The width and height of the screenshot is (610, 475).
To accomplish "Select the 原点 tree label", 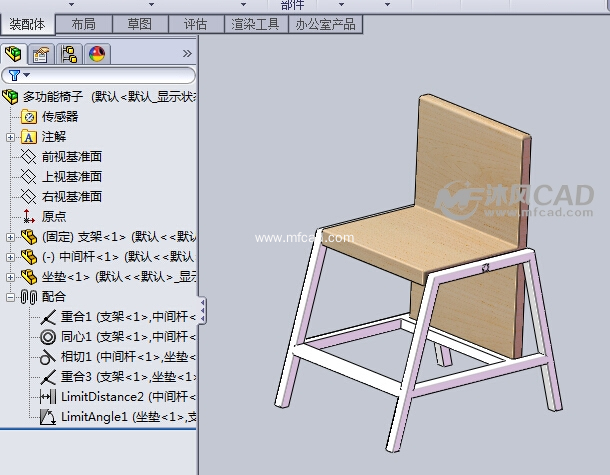I will pos(54,216).
